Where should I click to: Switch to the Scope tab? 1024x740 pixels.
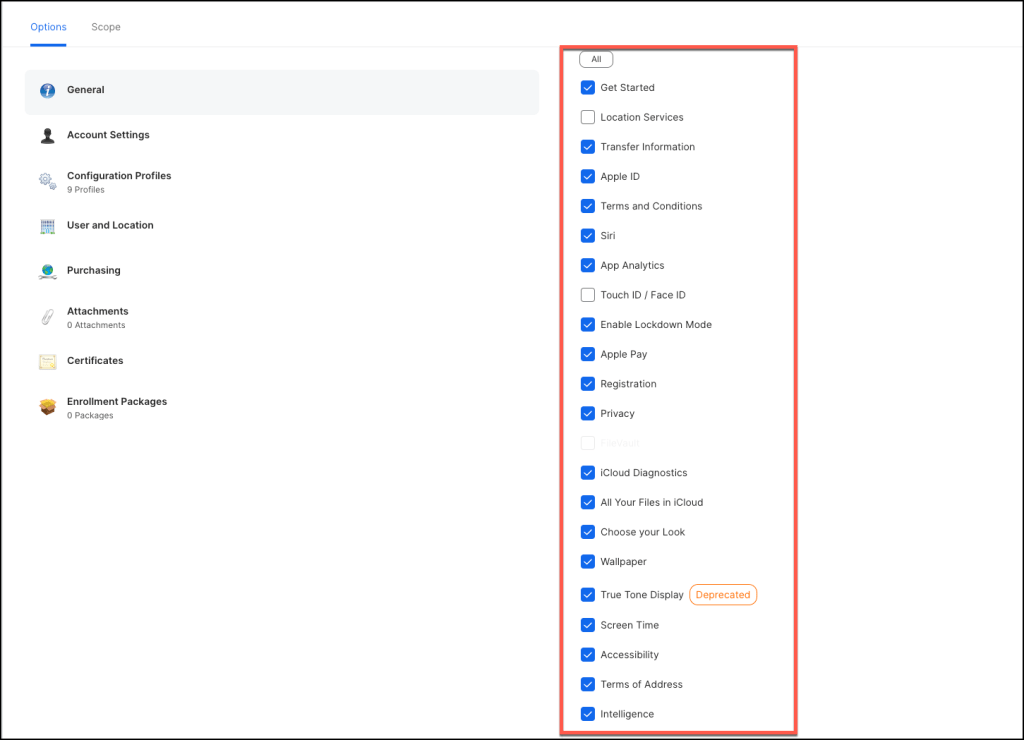106,27
